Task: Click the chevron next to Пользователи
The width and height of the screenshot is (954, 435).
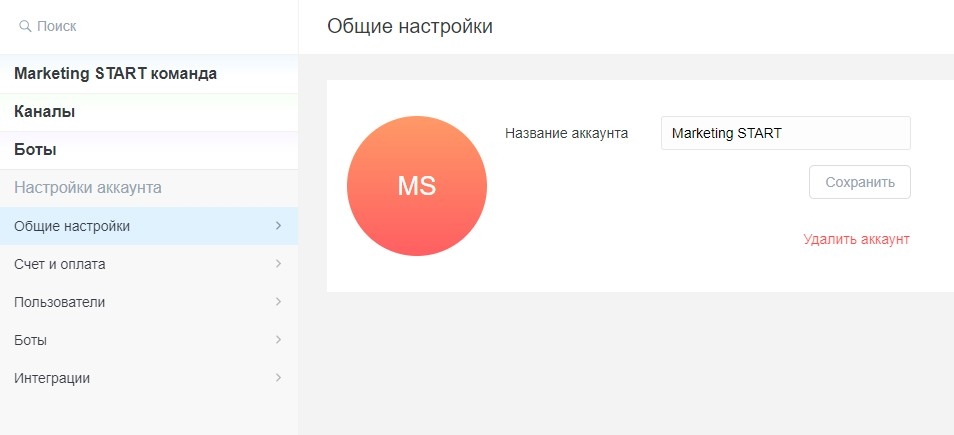Action: coord(278,302)
